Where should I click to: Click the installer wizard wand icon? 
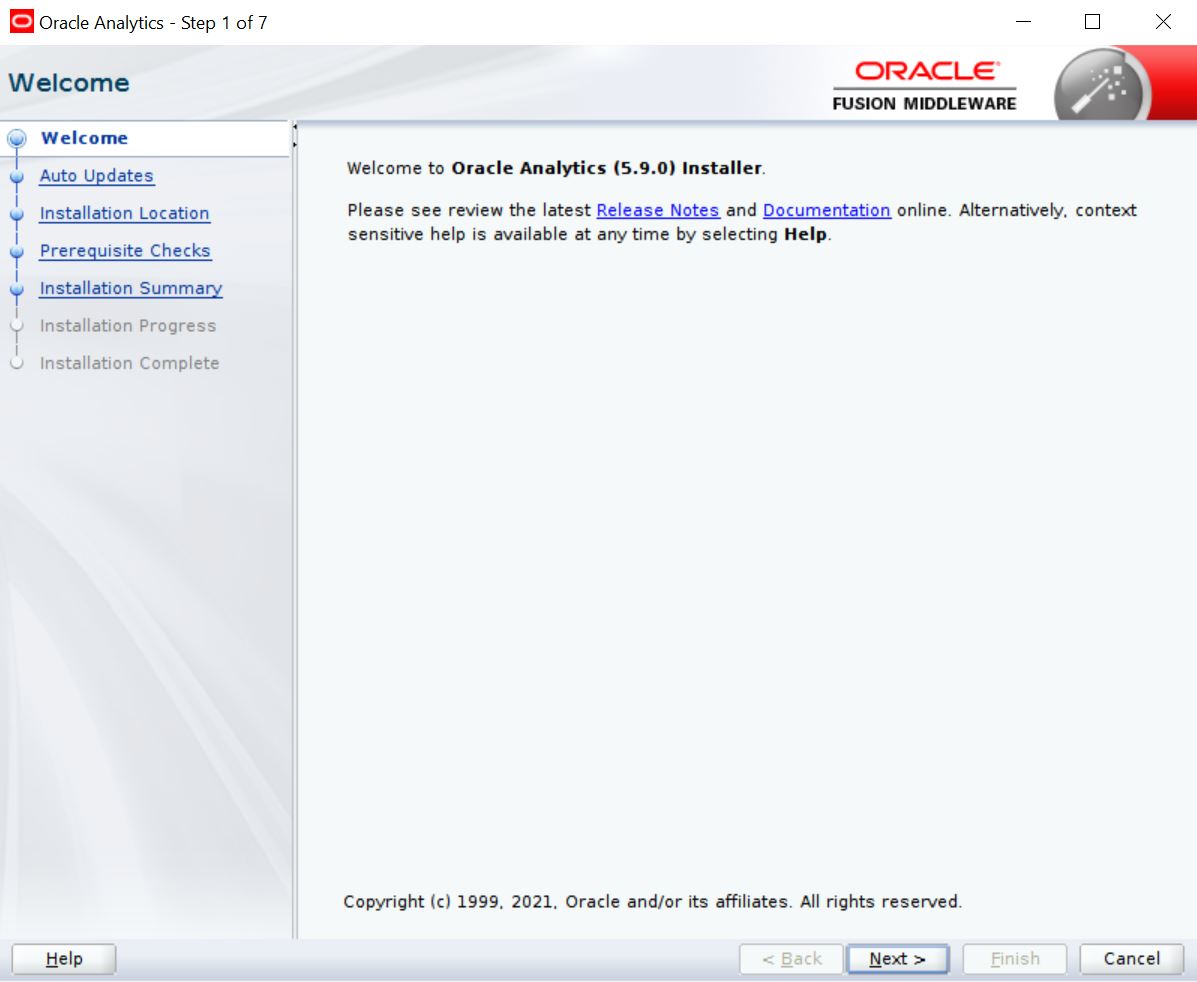click(x=1102, y=87)
